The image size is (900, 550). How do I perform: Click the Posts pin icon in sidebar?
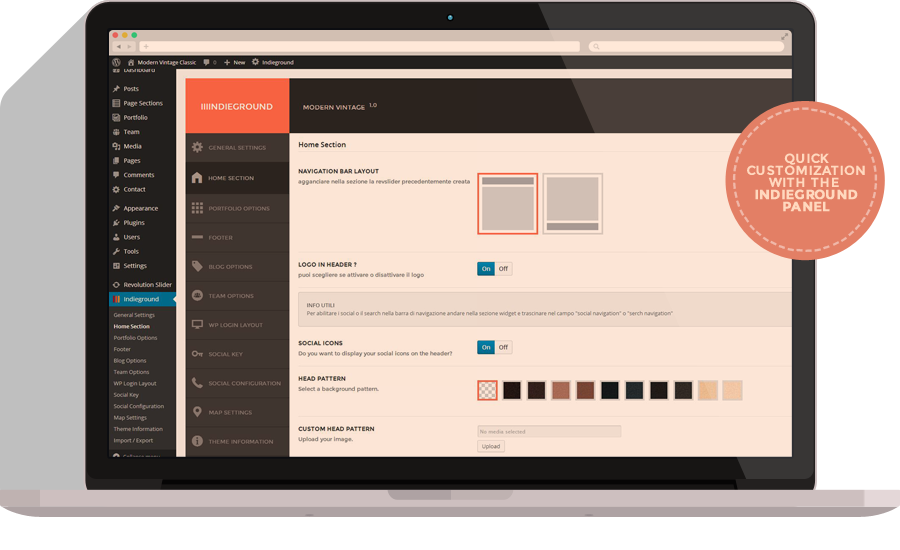[117, 88]
